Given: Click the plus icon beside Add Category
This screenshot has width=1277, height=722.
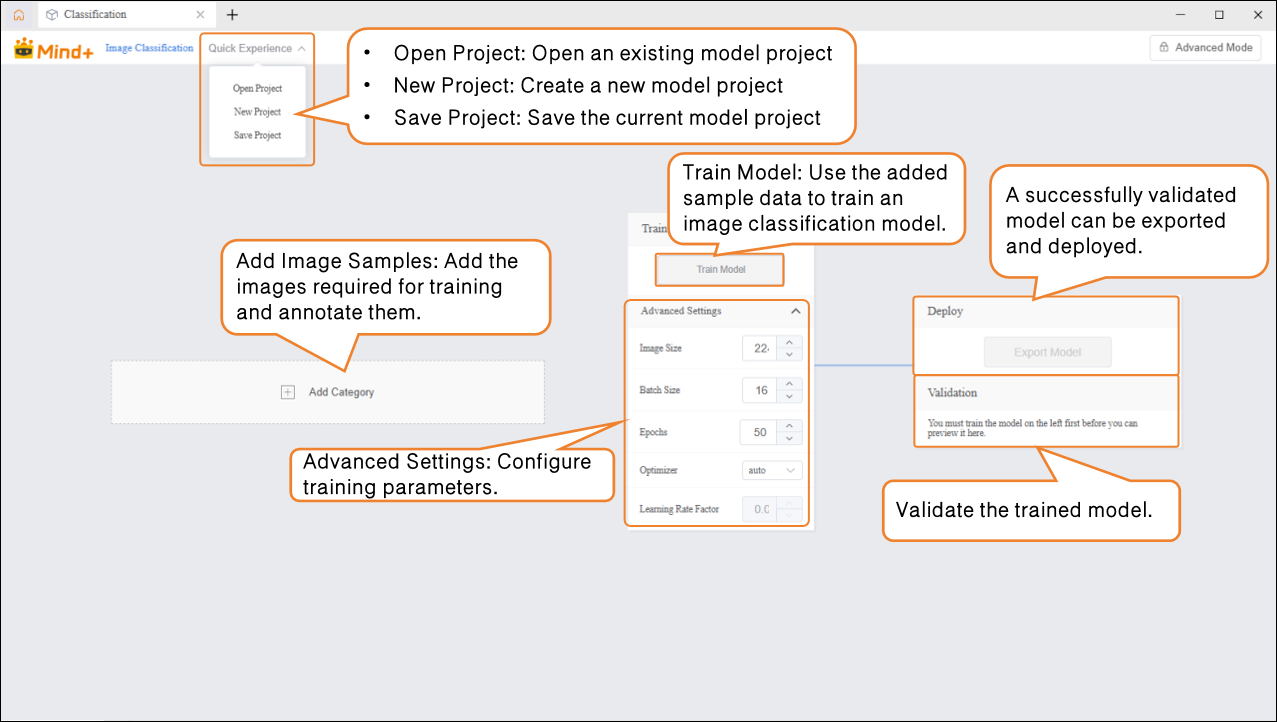Looking at the screenshot, I should (288, 392).
